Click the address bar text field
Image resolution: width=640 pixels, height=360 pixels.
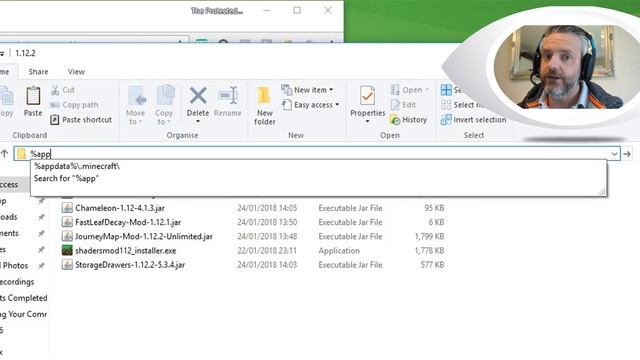[x=318, y=154]
